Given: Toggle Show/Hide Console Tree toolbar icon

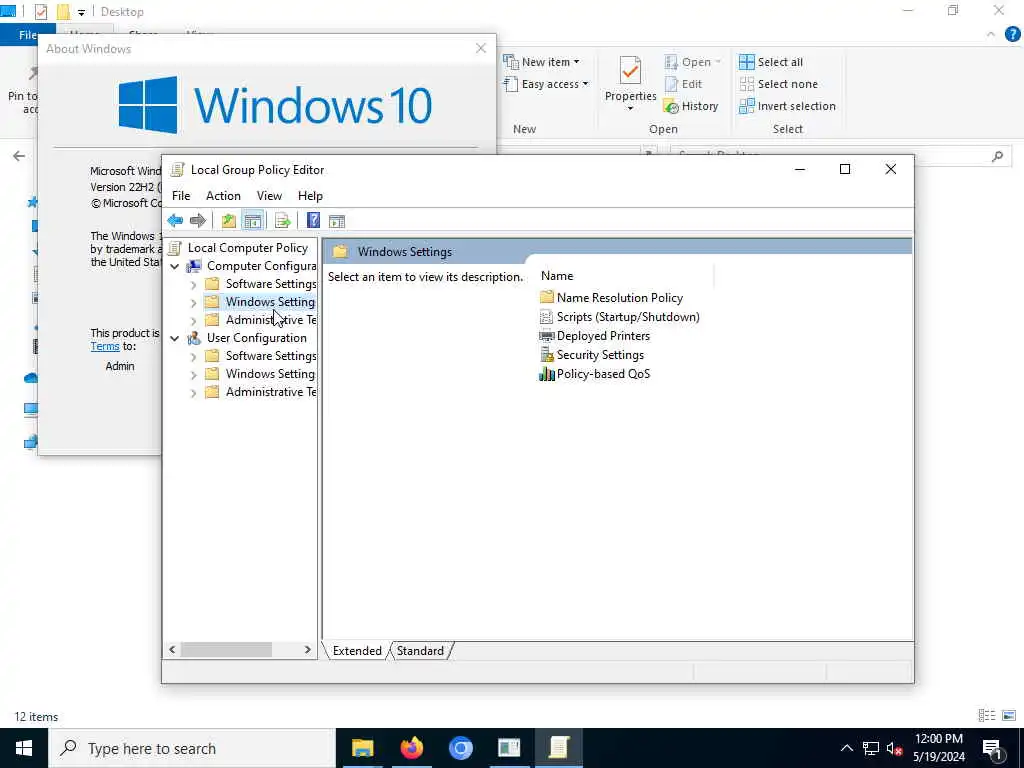Looking at the screenshot, I should 253,221.
